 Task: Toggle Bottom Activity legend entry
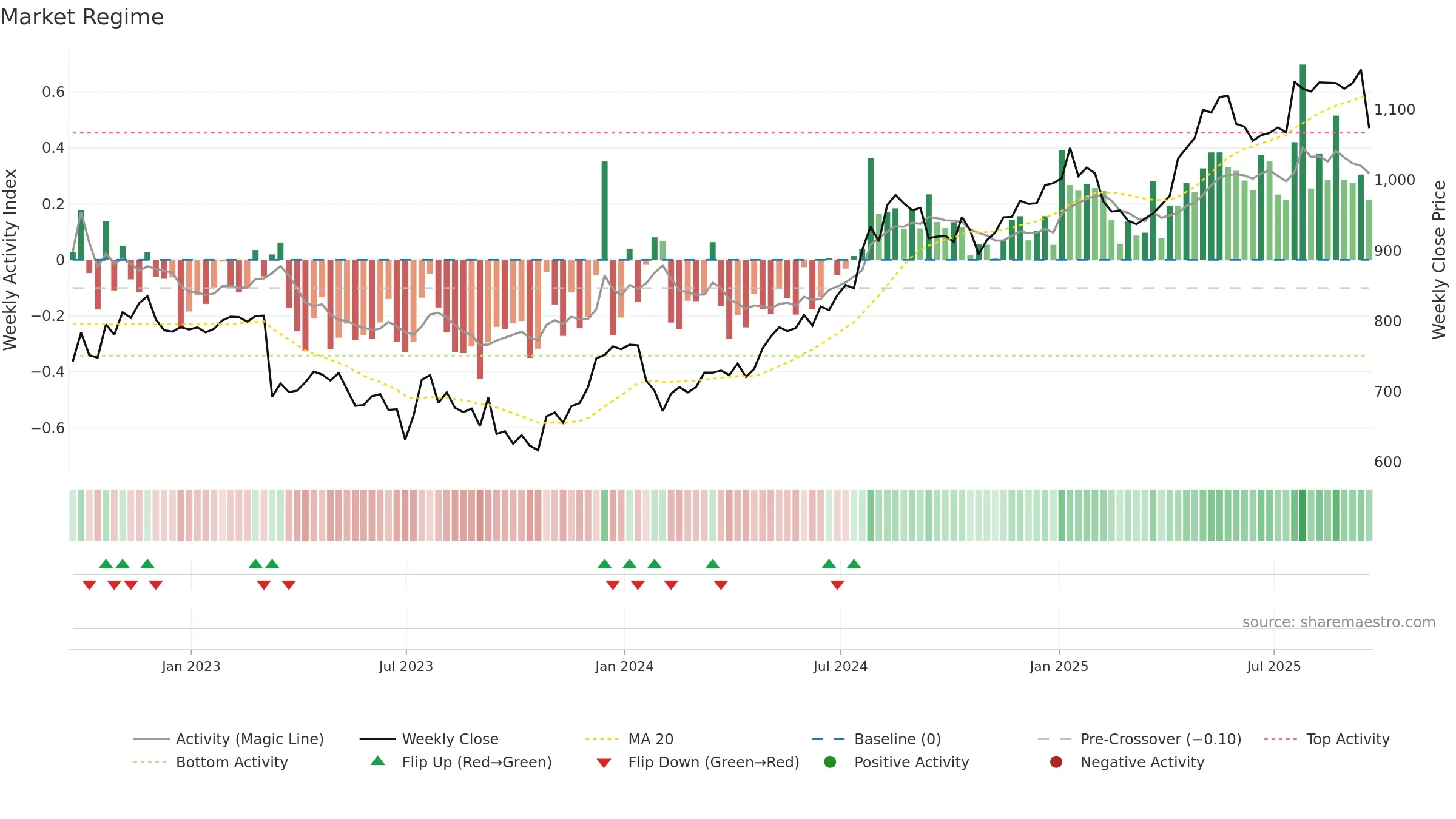pos(211,762)
